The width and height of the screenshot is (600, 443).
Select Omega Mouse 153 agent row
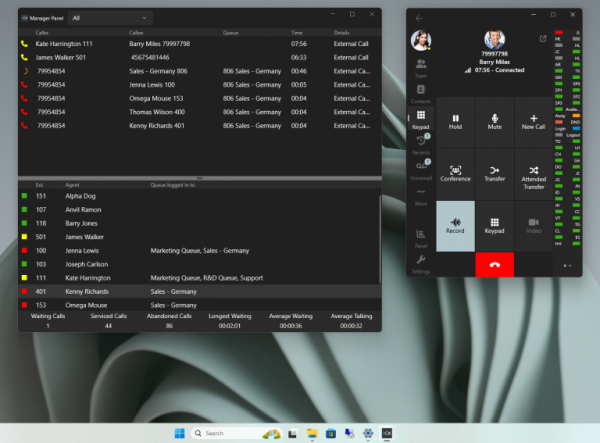199,305
